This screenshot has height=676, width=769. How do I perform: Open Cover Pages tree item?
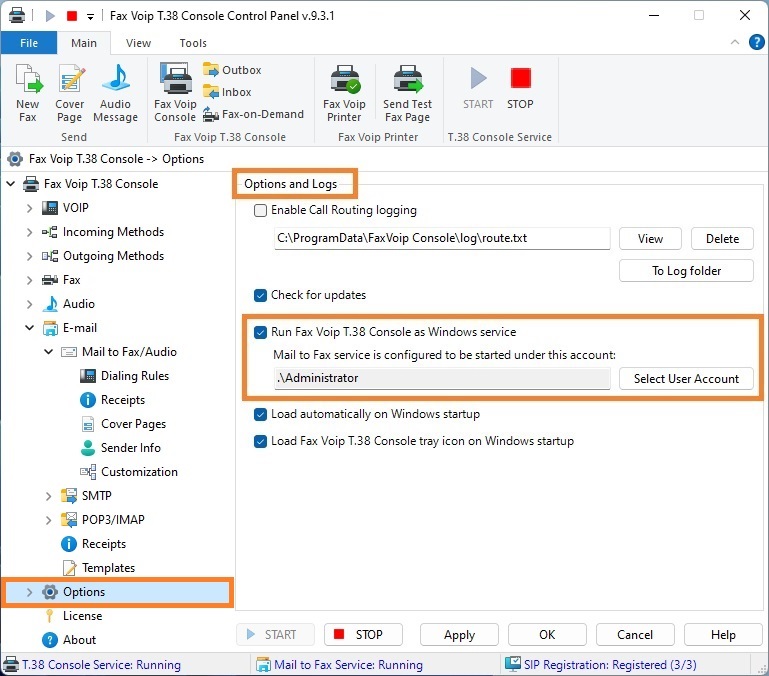tap(133, 424)
